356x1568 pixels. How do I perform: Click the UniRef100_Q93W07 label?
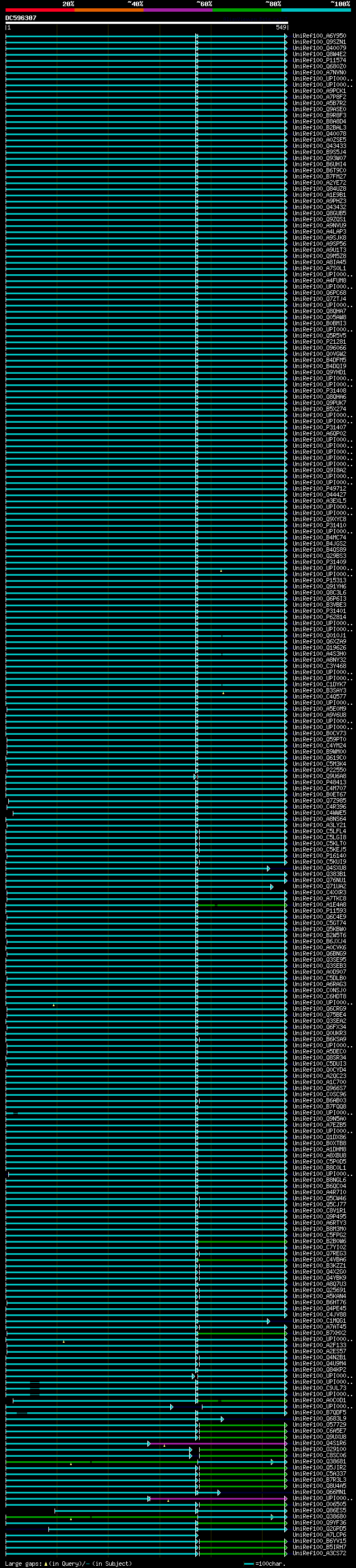tap(319, 159)
